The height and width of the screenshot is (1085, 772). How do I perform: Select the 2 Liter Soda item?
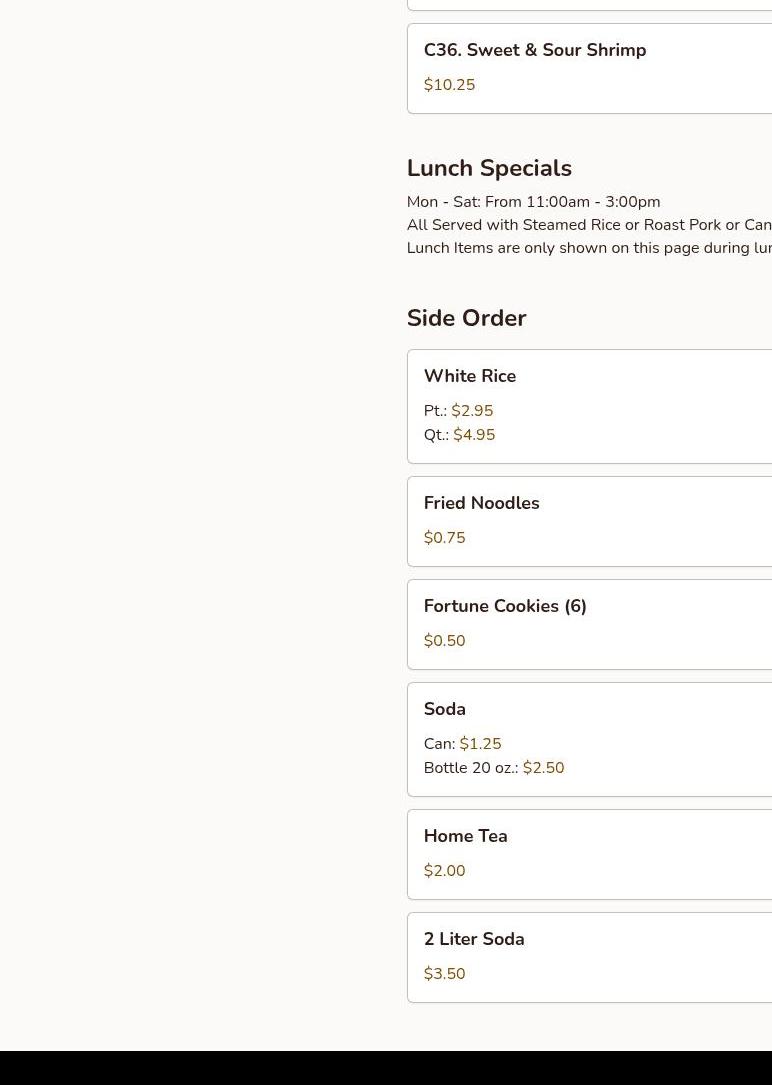pos(589,958)
